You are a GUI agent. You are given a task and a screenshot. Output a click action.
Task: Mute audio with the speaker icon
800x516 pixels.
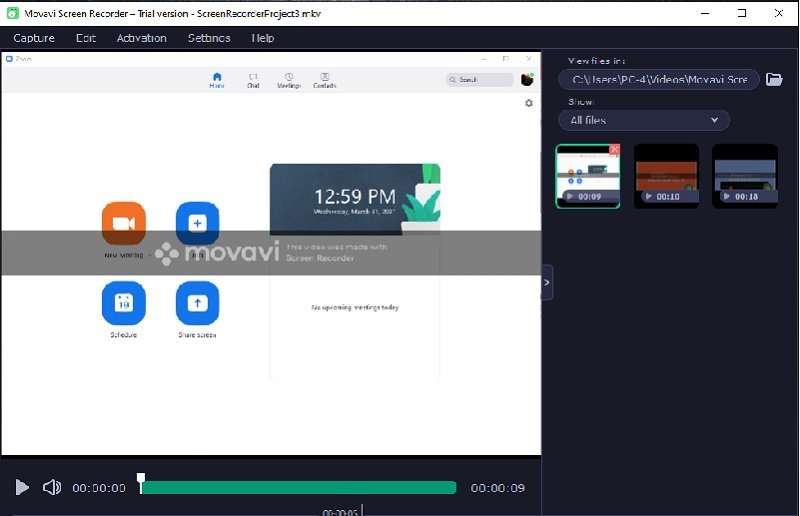[52, 488]
